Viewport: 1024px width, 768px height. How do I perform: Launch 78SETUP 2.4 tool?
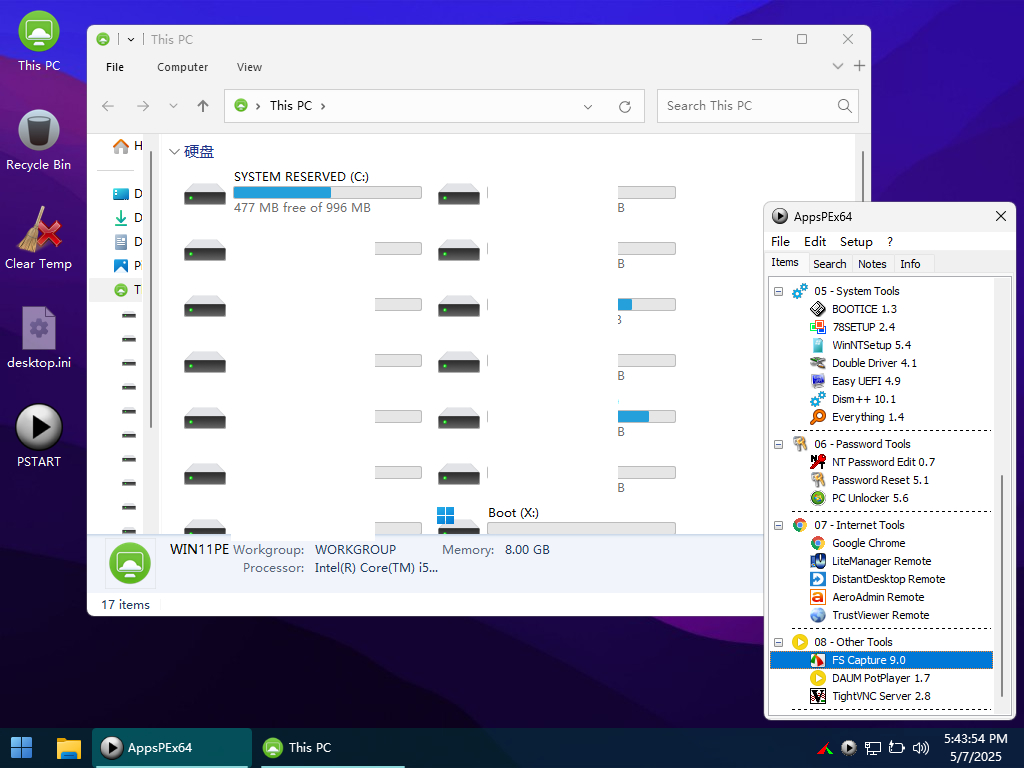[863, 327]
